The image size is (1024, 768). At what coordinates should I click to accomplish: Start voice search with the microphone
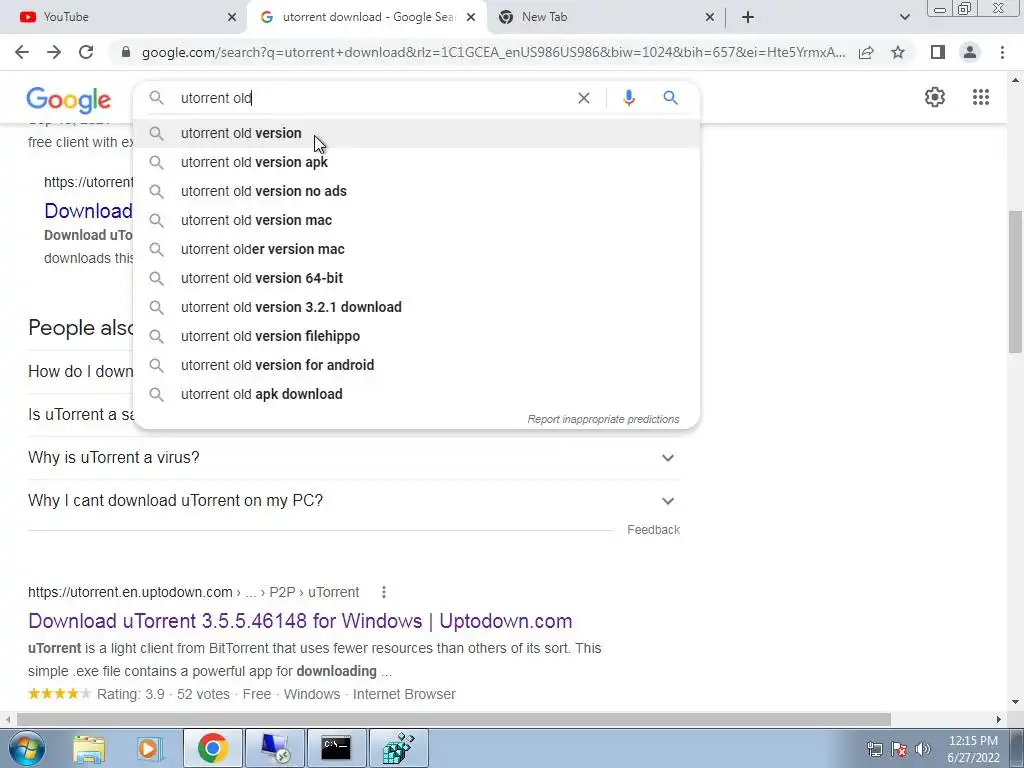coord(628,98)
